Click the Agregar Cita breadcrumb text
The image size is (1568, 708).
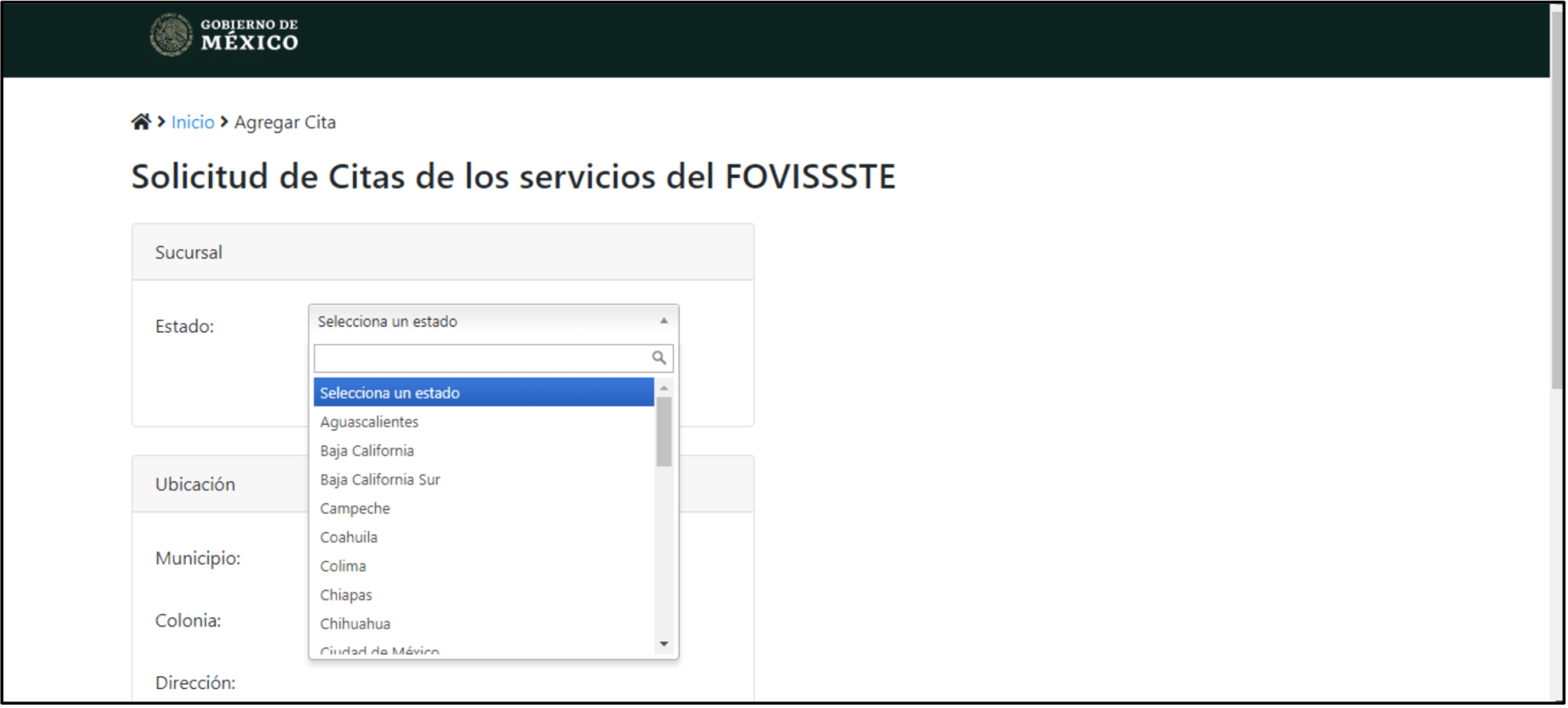(285, 122)
